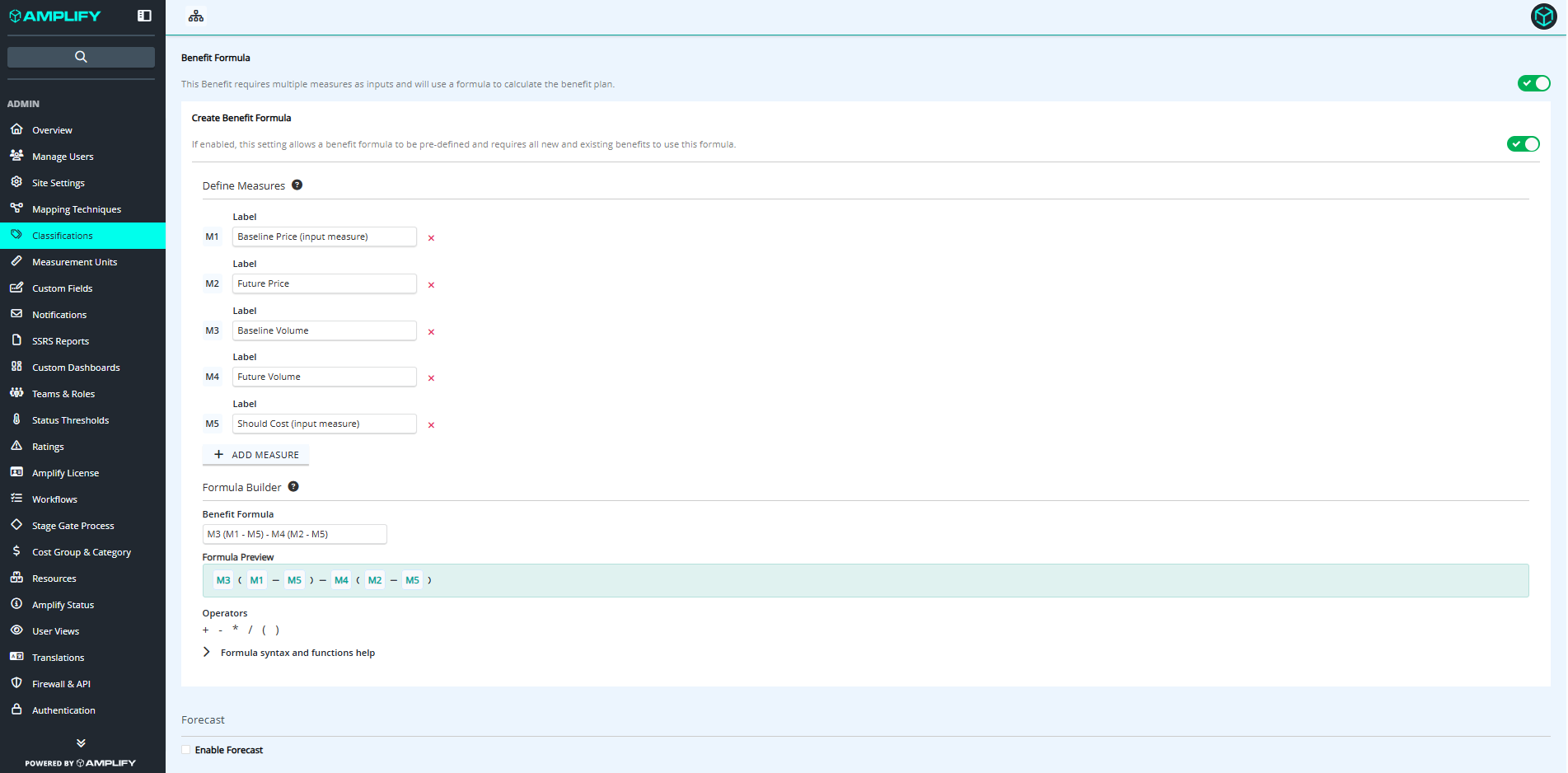The width and height of the screenshot is (1568, 773).
Task: Click the Manage Users people icon
Action: tap(16, 156)
